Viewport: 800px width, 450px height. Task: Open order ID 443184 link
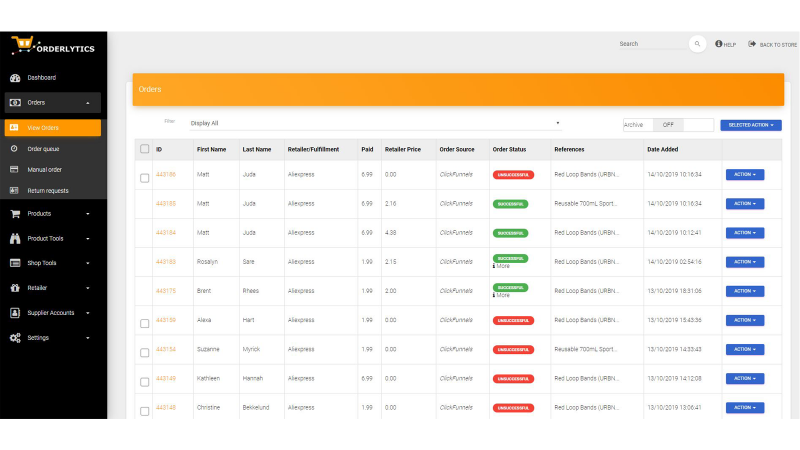[x=166, y=233]
